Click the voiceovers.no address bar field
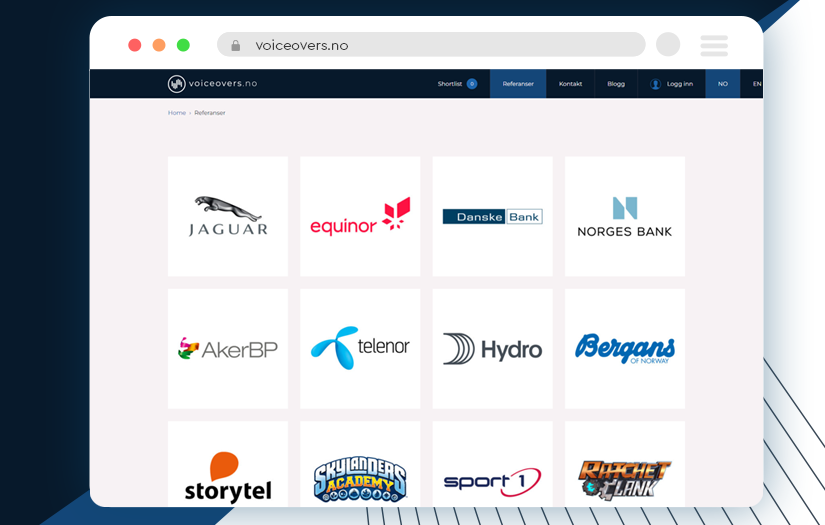The image size is (825, 525). [431, 45]
